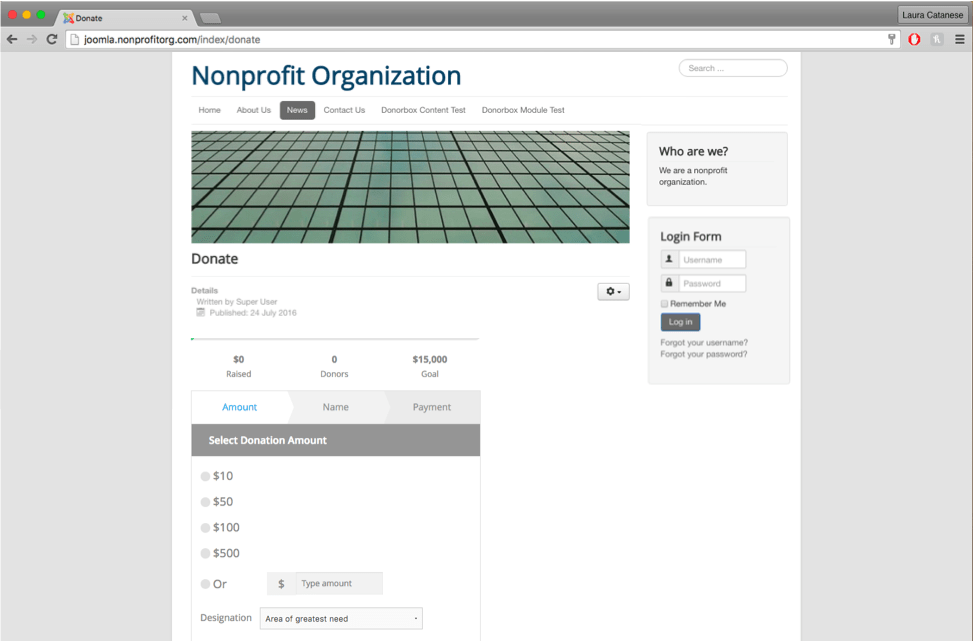Image resolution: width=973 pixels, height=641 pixels.
Task: Click the browser back arrow
Action: click(11, 38)
